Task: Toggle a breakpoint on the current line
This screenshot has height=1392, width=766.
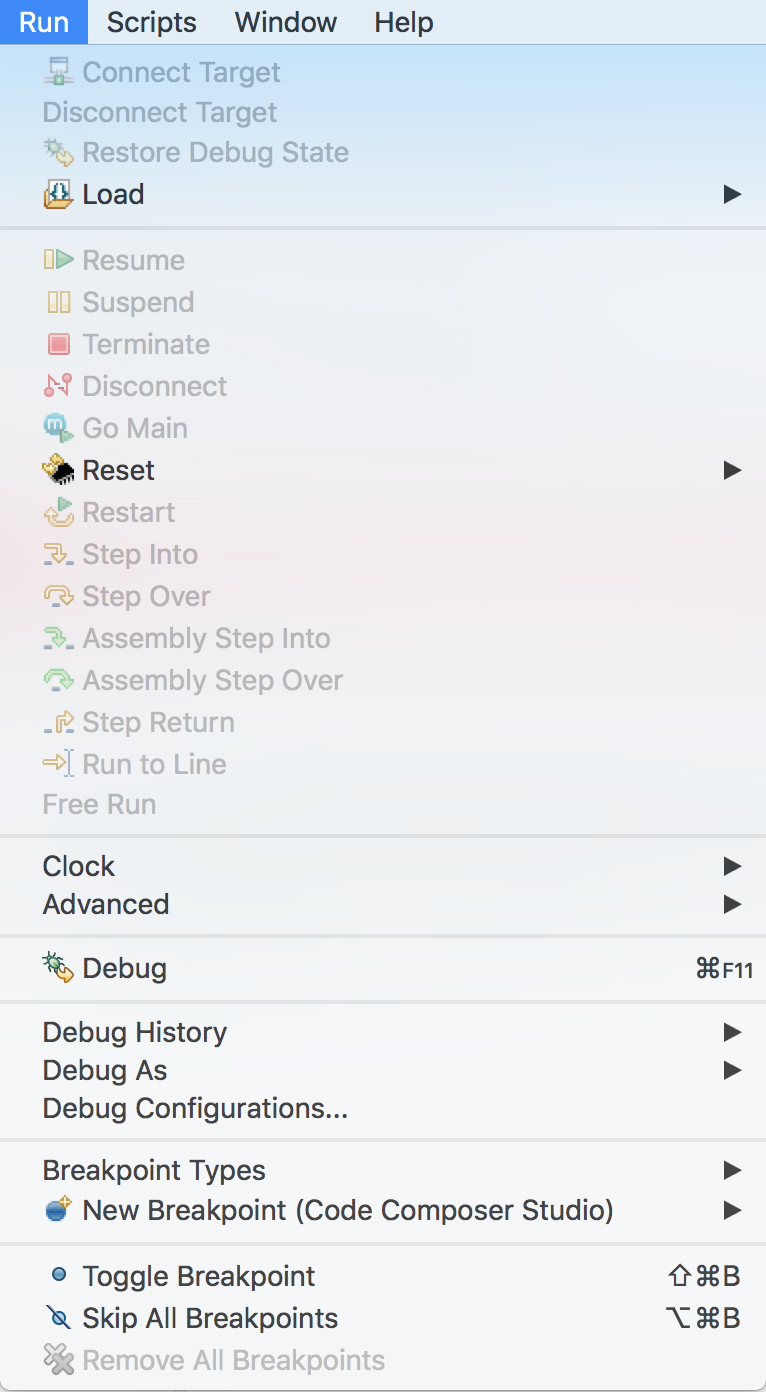Action: pos(198,1276)
